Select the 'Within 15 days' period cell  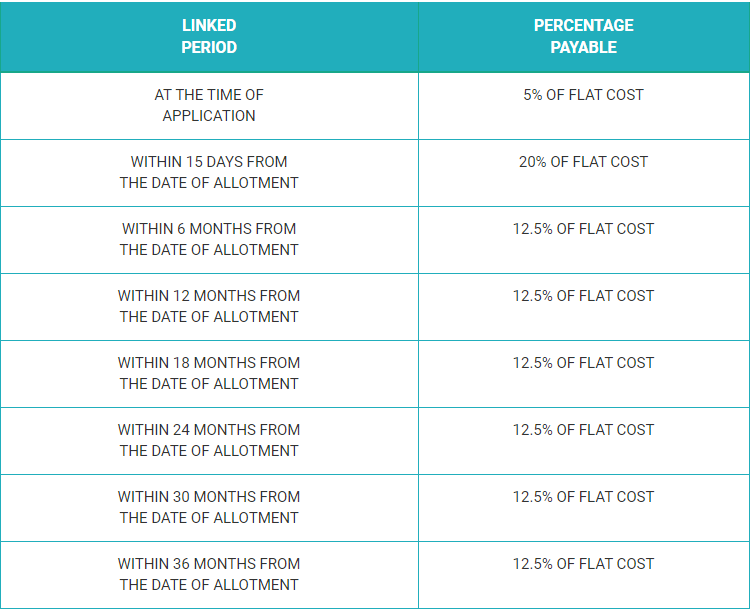[x=209, y=172]
